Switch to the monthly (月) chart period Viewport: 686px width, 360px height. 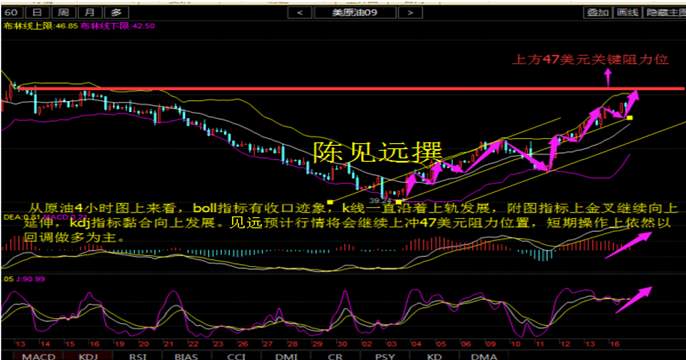(x=90, y=12)
